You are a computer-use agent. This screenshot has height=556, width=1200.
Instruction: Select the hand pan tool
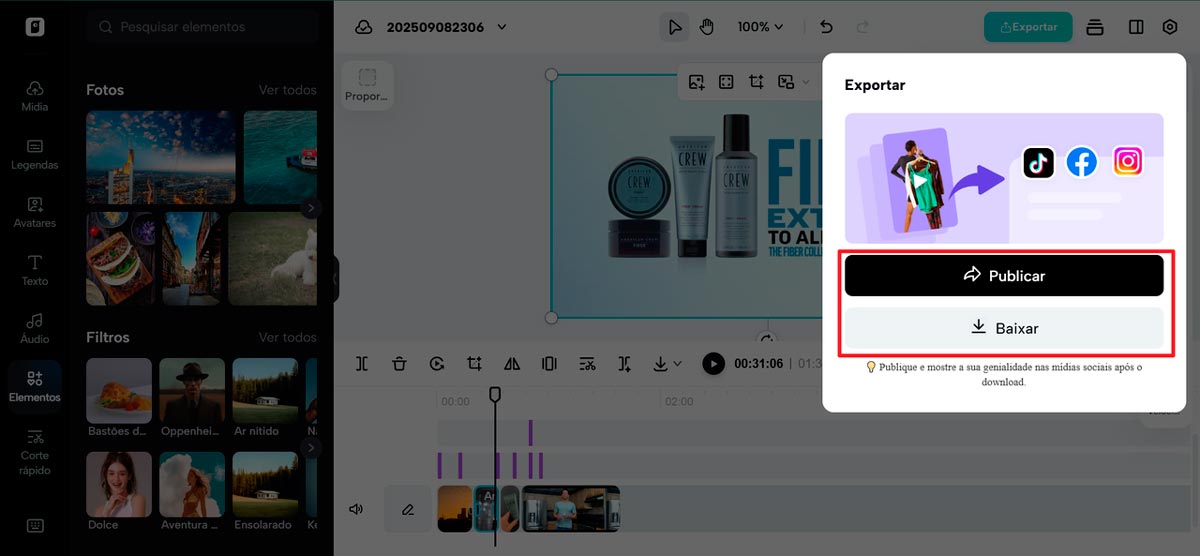point(706,27)
